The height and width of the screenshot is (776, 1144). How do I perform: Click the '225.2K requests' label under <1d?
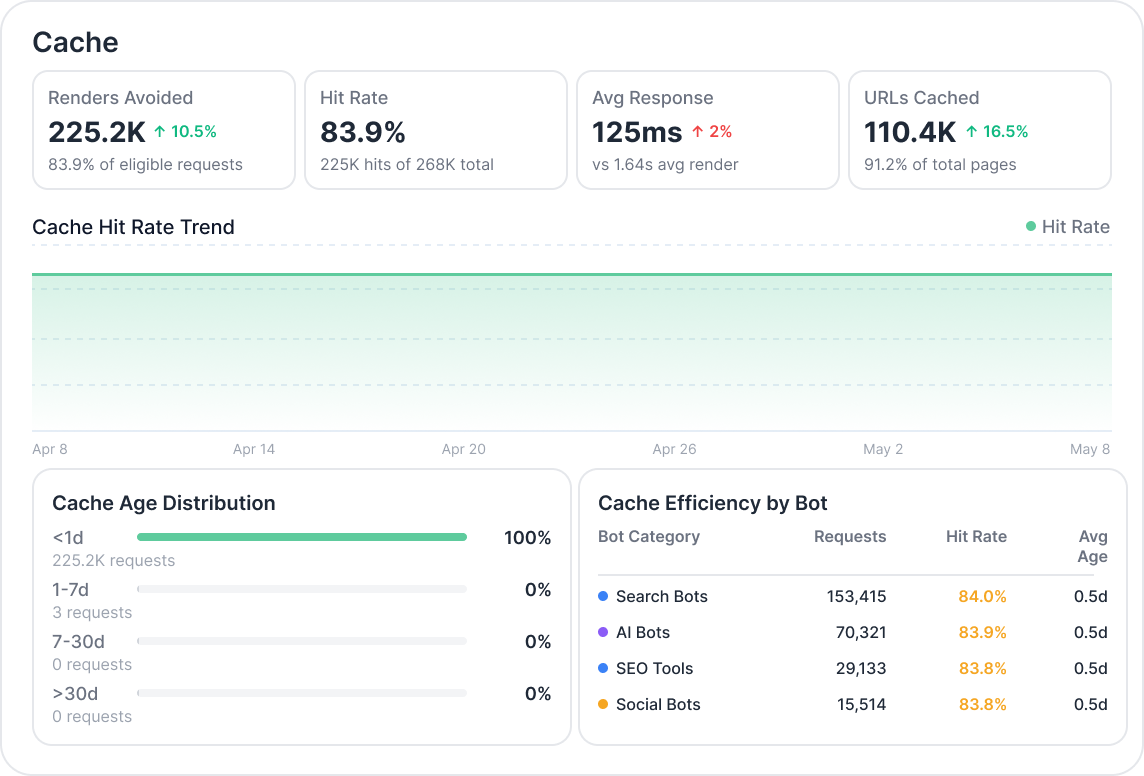[x=114, y=561]
